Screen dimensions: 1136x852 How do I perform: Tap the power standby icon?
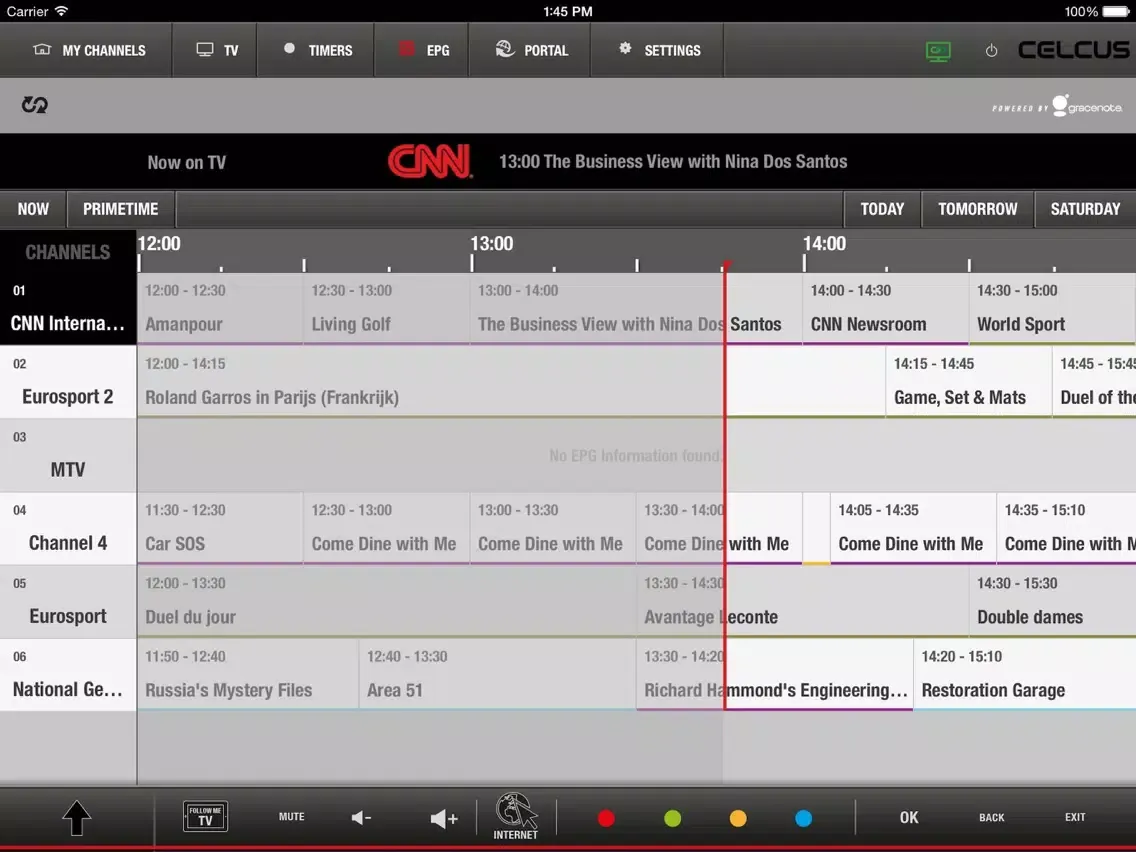(991, 51)
